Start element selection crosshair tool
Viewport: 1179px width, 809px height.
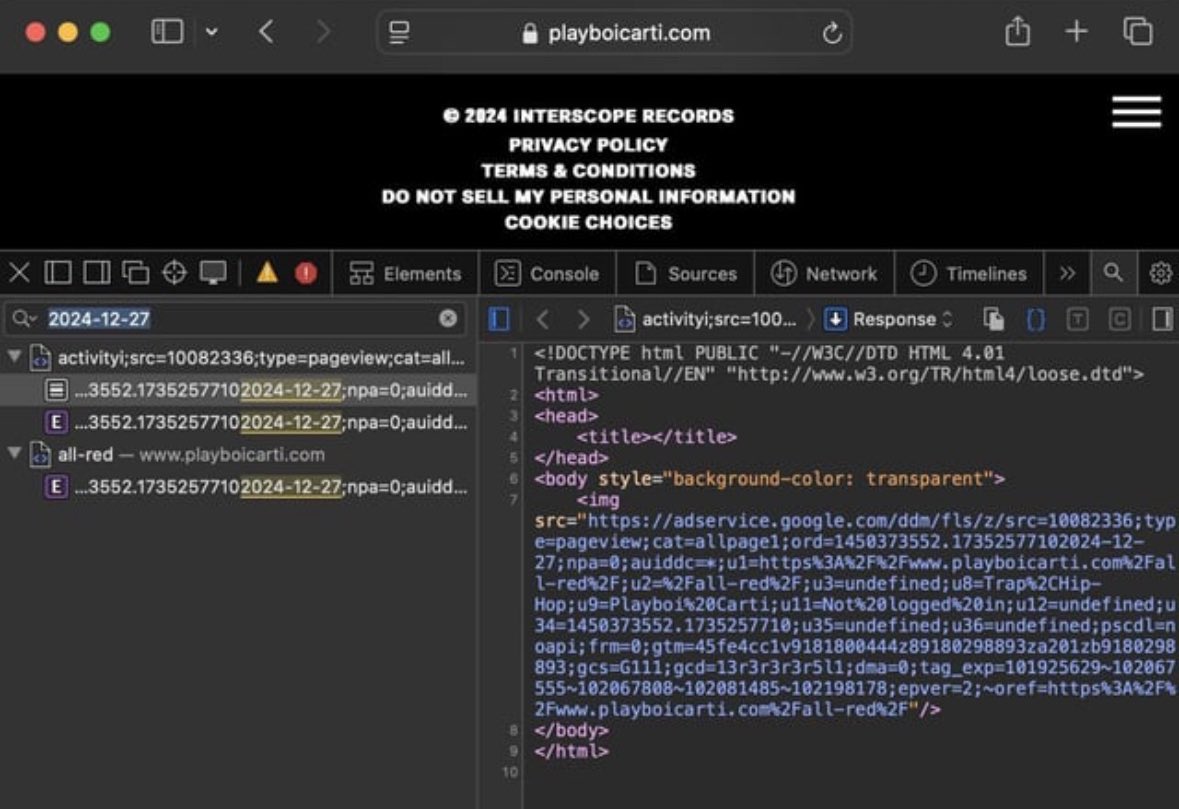pyautogui.click(x=174, y=273)
